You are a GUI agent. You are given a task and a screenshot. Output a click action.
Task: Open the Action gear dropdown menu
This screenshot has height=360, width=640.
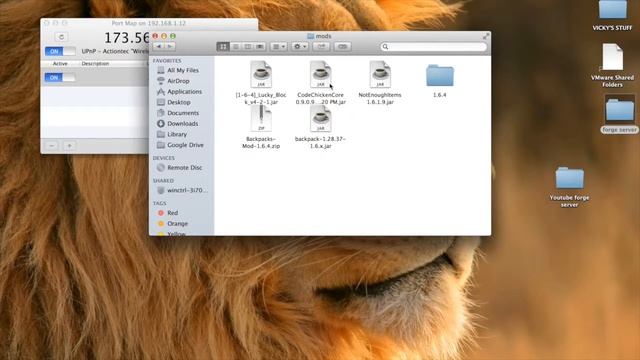300,47
